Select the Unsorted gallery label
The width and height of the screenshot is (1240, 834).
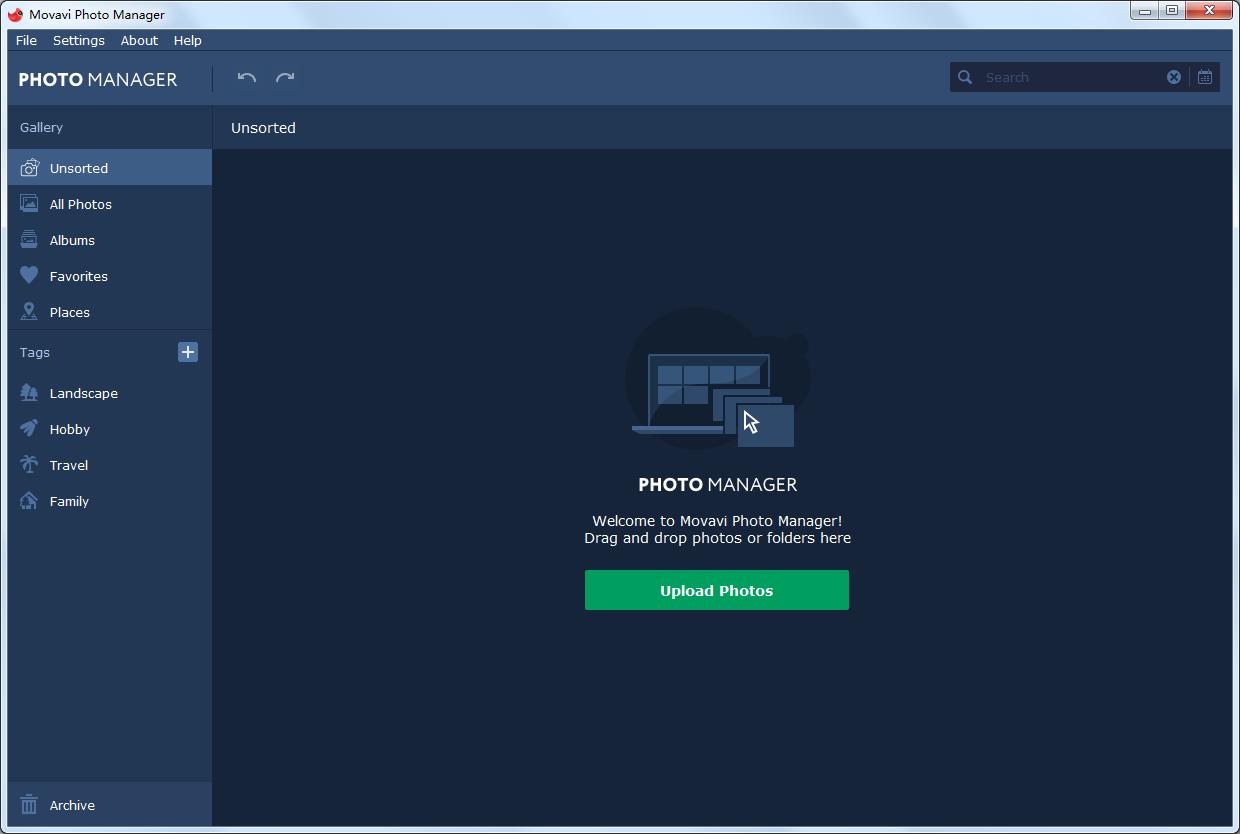(79, 168)
